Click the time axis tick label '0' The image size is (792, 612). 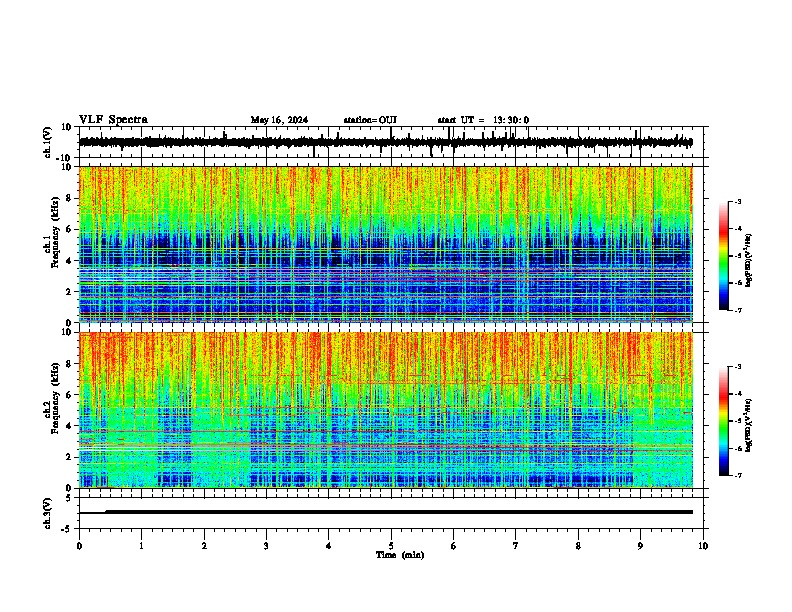(x=79, y=546)
